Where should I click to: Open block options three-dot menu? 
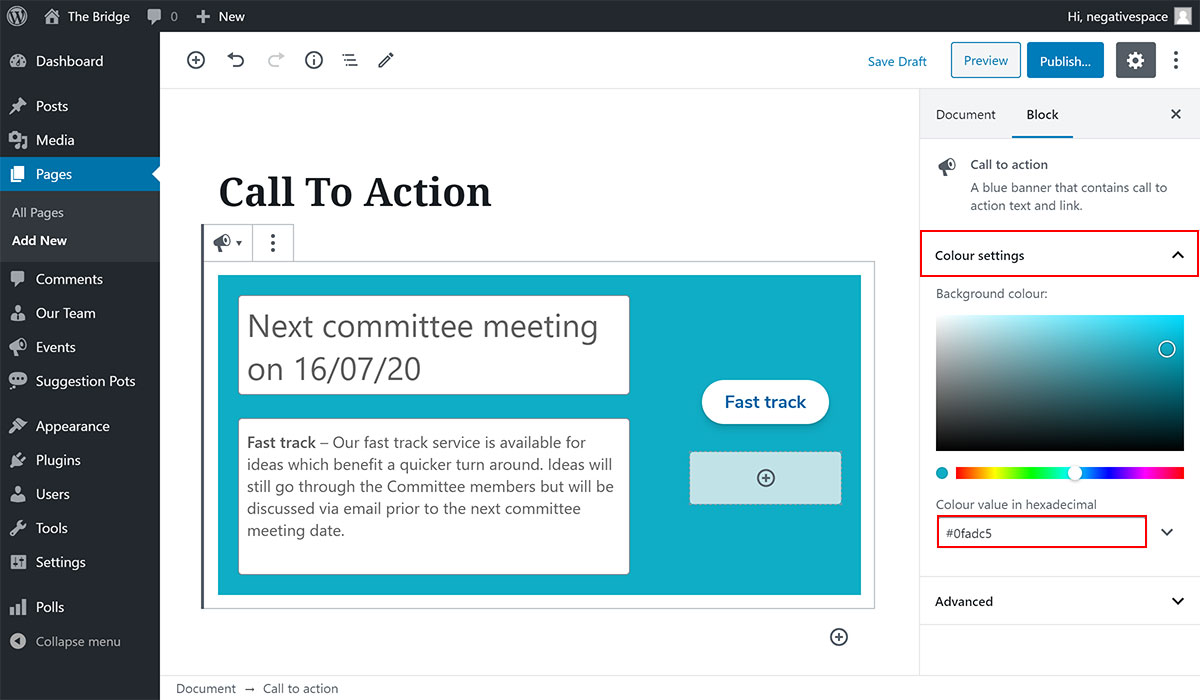[273, 242]
